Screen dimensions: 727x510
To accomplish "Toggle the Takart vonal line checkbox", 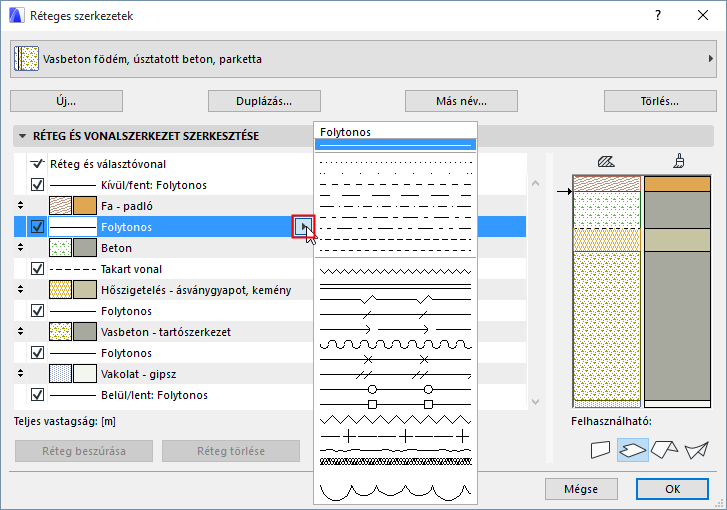I will 37,268.
